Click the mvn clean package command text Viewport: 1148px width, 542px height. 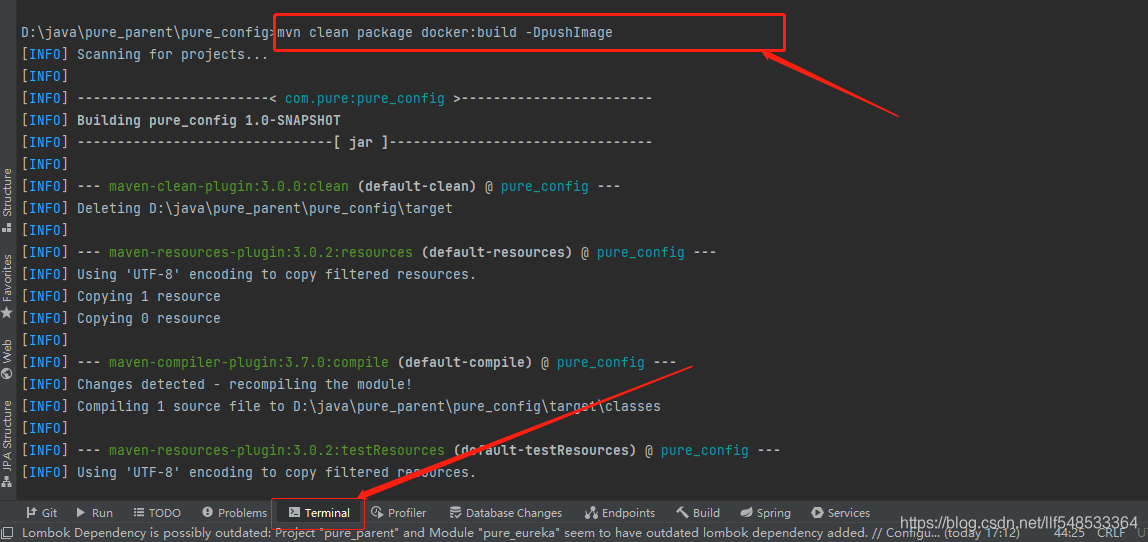click(x=444, y=32)
